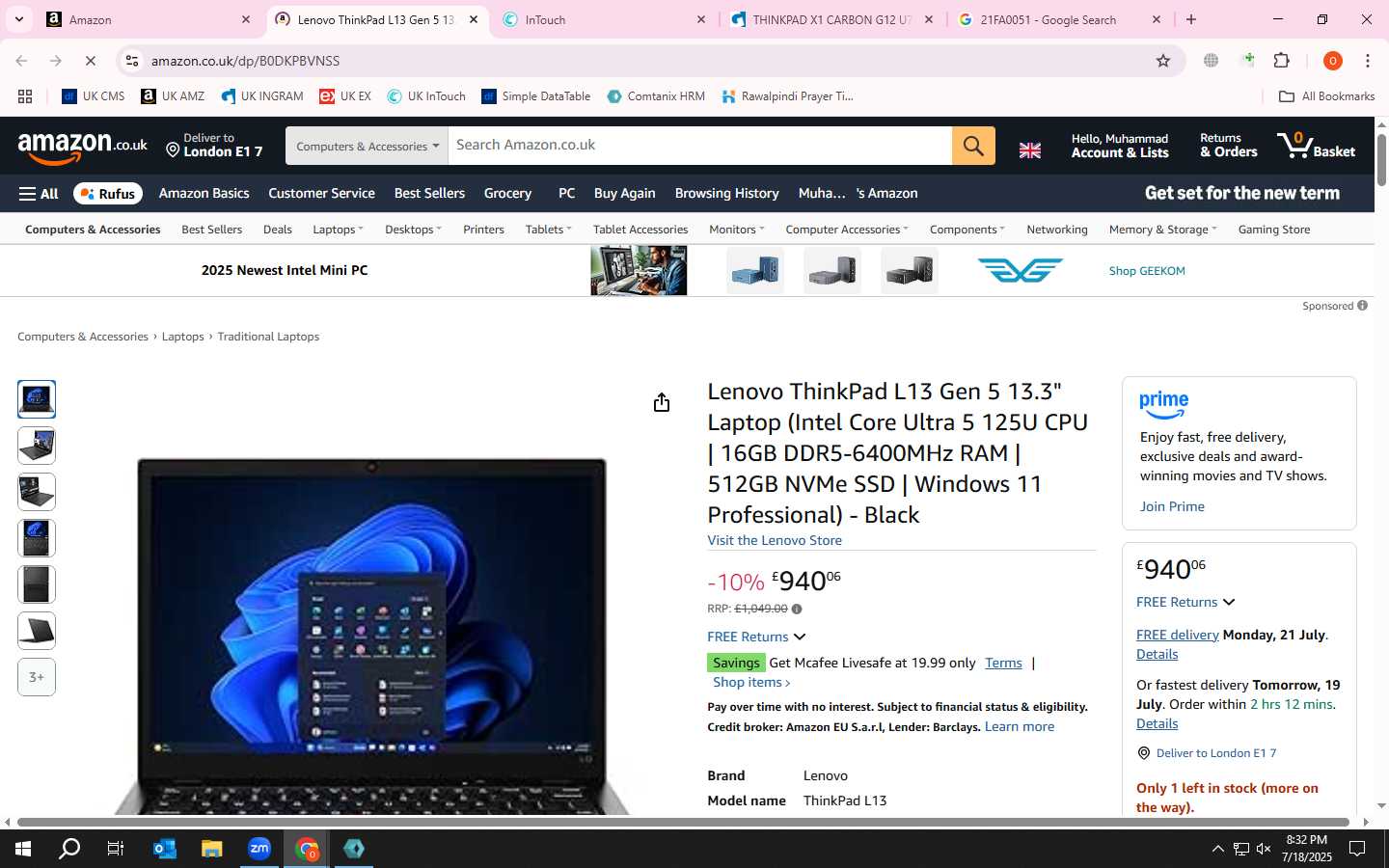
Task: Visit the Lenovo Store link
Action: point(775,541)
